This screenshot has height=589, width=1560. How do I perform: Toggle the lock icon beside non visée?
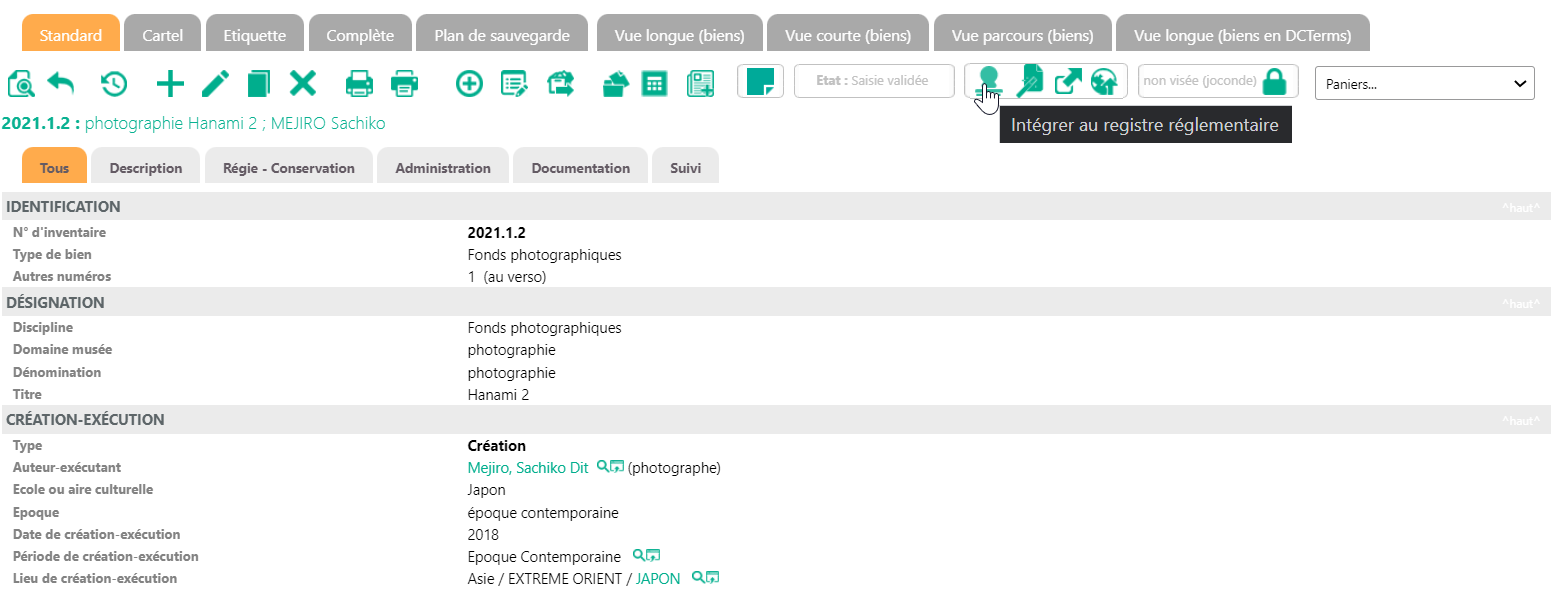click(x=1274, y=82)
